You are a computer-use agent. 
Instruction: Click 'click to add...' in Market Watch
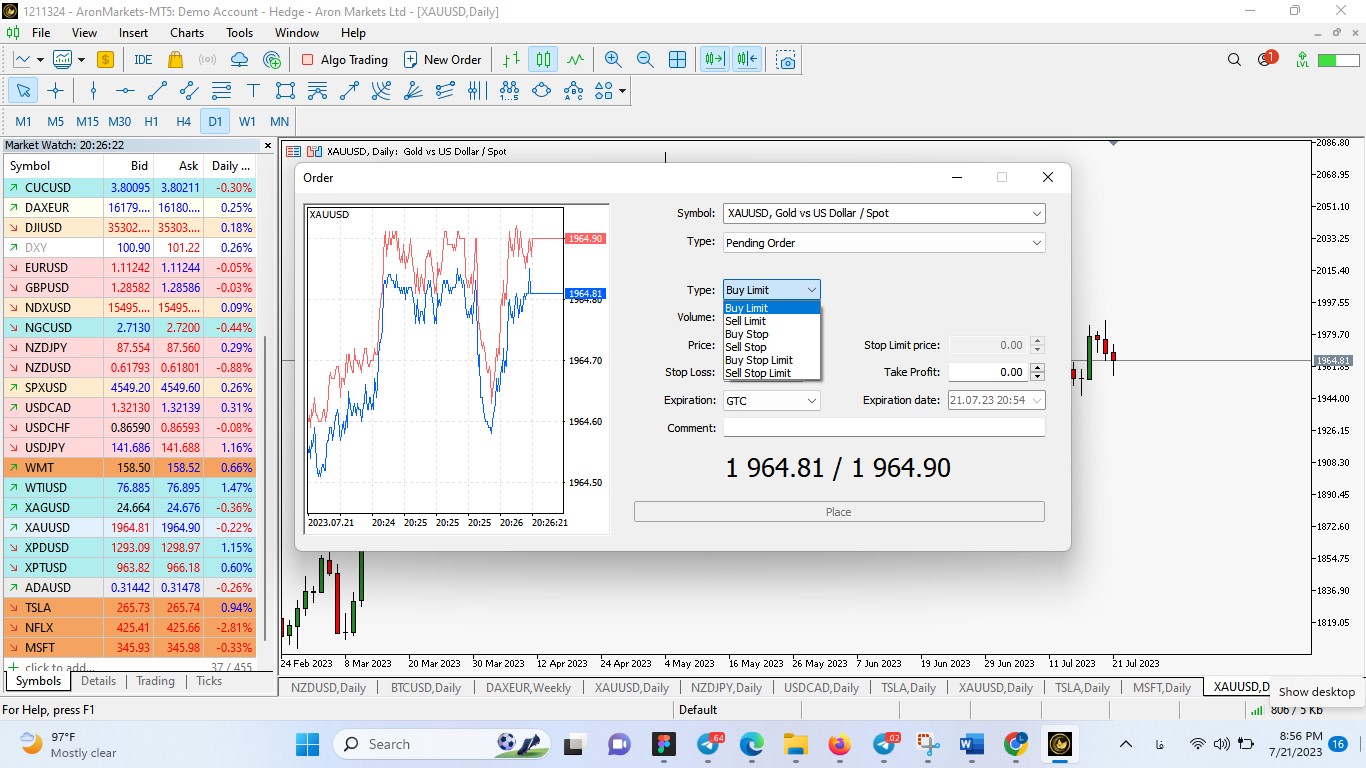click(x=60, y=667)
